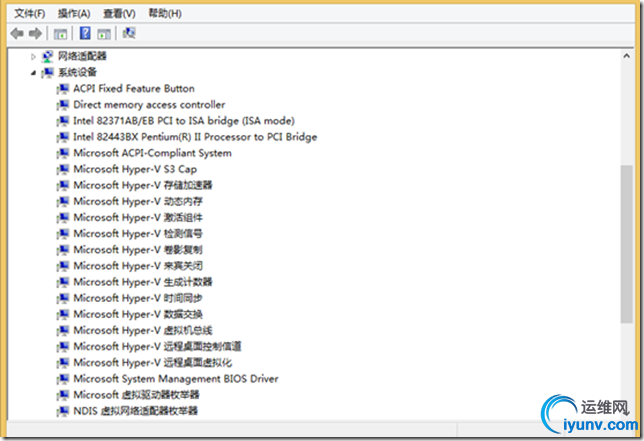Click the icon next to Intel 82443BX bridge
644x441 pixels.
pos(63,137)
